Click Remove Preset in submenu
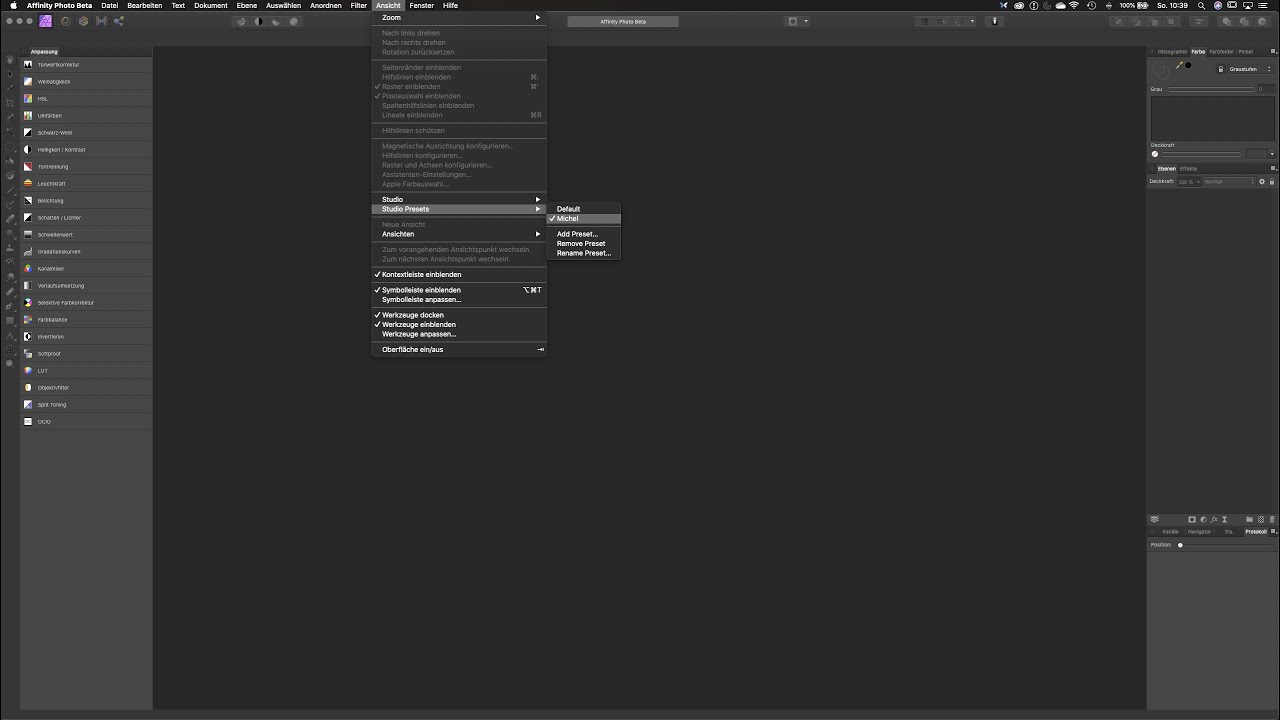 (x=584, y=243)
